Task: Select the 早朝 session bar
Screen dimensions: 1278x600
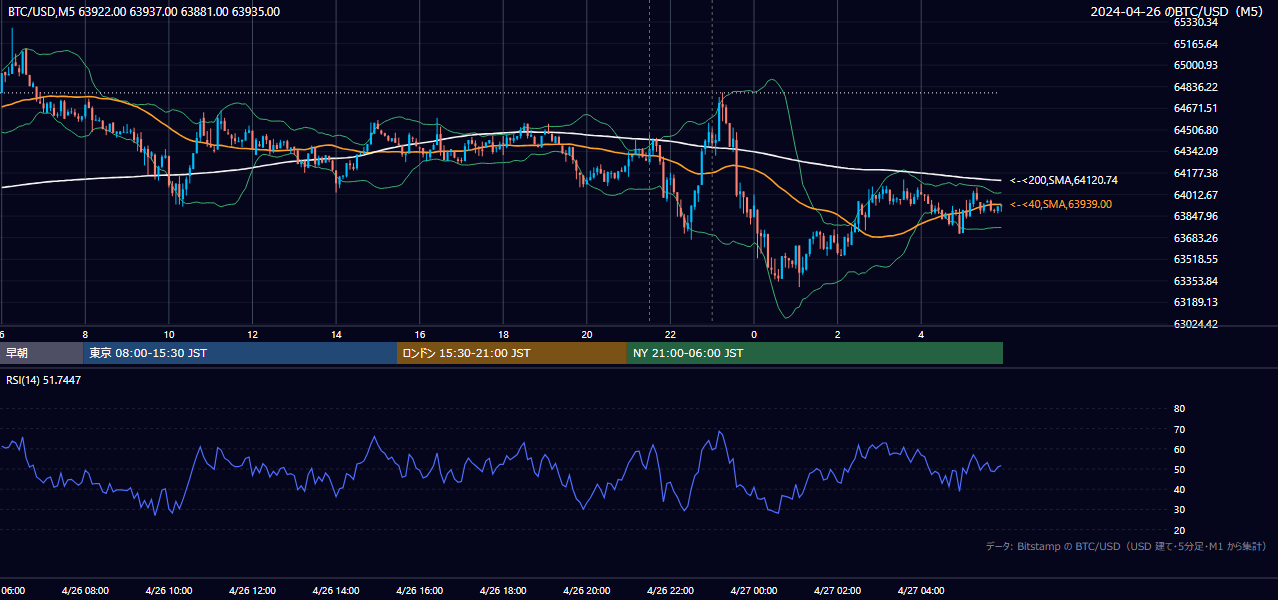Action: click(x=41, y=353)
